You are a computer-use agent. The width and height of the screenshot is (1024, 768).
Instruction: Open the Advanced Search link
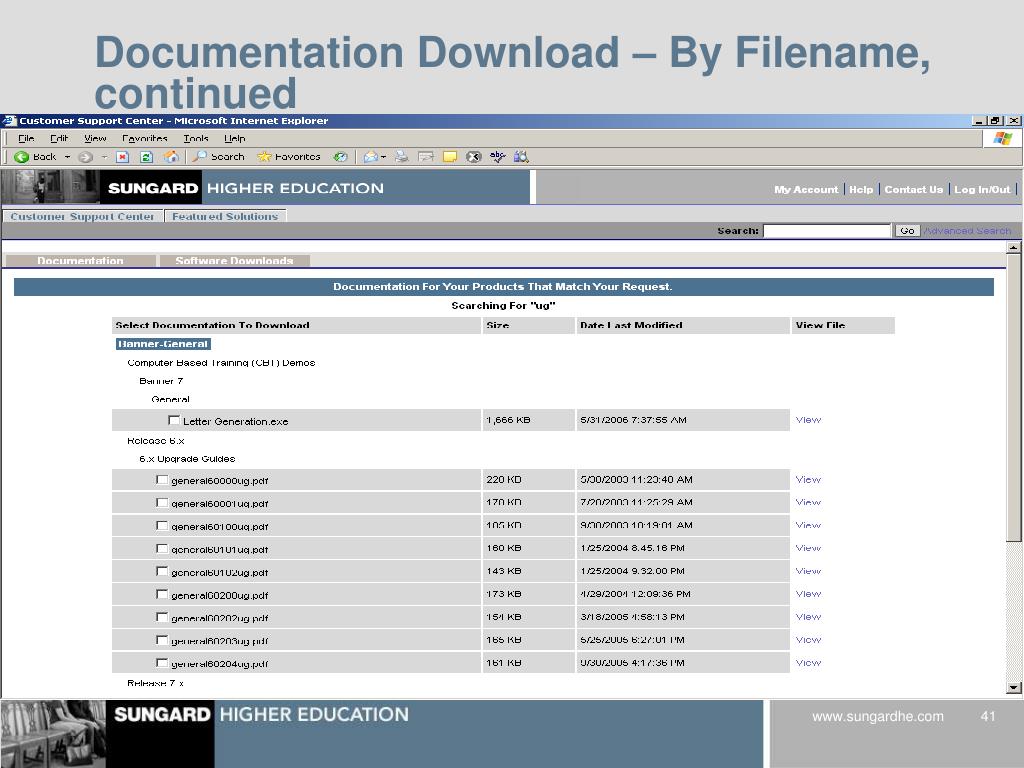(x=968, y=231)
